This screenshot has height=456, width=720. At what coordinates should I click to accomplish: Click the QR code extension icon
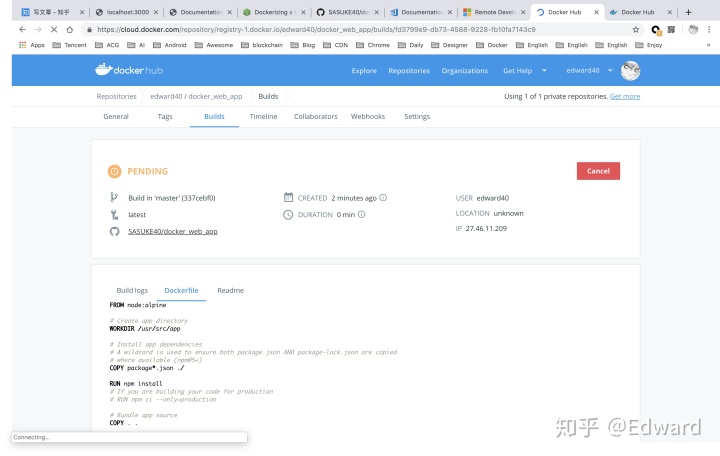click(671, 29)
